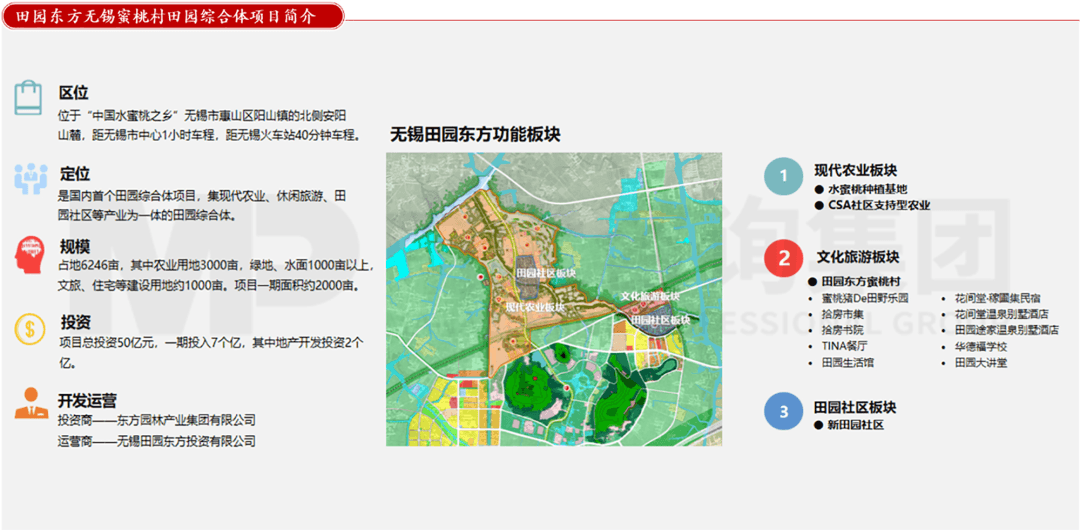Image resolution: width=1080 pixels, height=530 pixels.
Task: Click the gold dollar coin icon beside 投资
Action: click(x=30, y=329)
